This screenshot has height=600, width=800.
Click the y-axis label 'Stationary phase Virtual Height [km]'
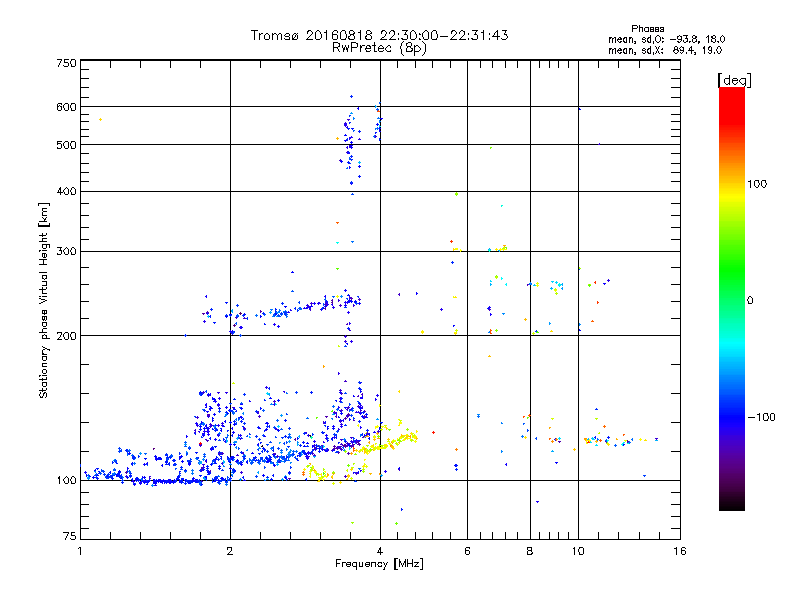point(43,301)
